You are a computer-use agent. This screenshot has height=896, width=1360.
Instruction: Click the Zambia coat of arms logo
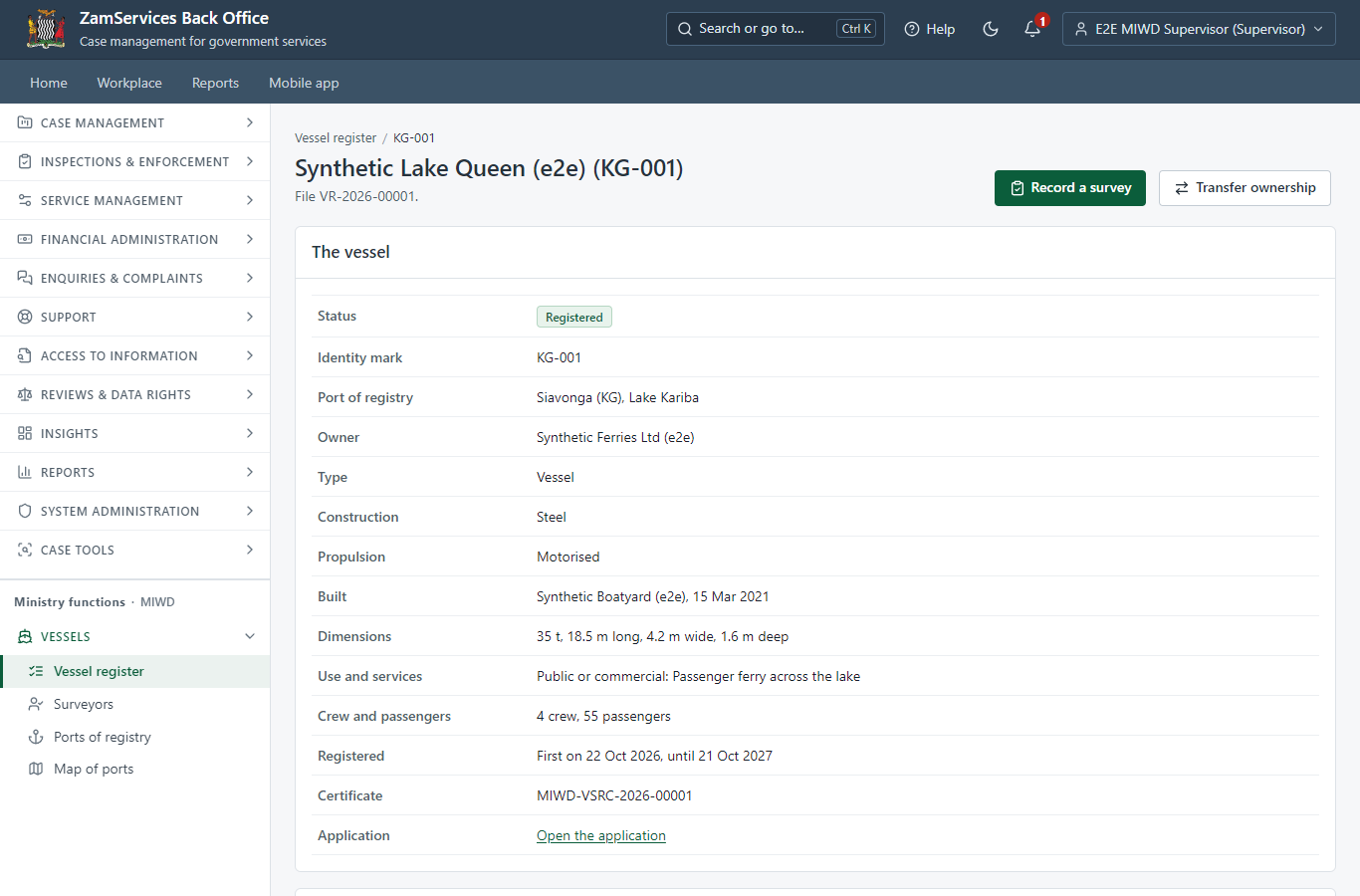[46, 29]
